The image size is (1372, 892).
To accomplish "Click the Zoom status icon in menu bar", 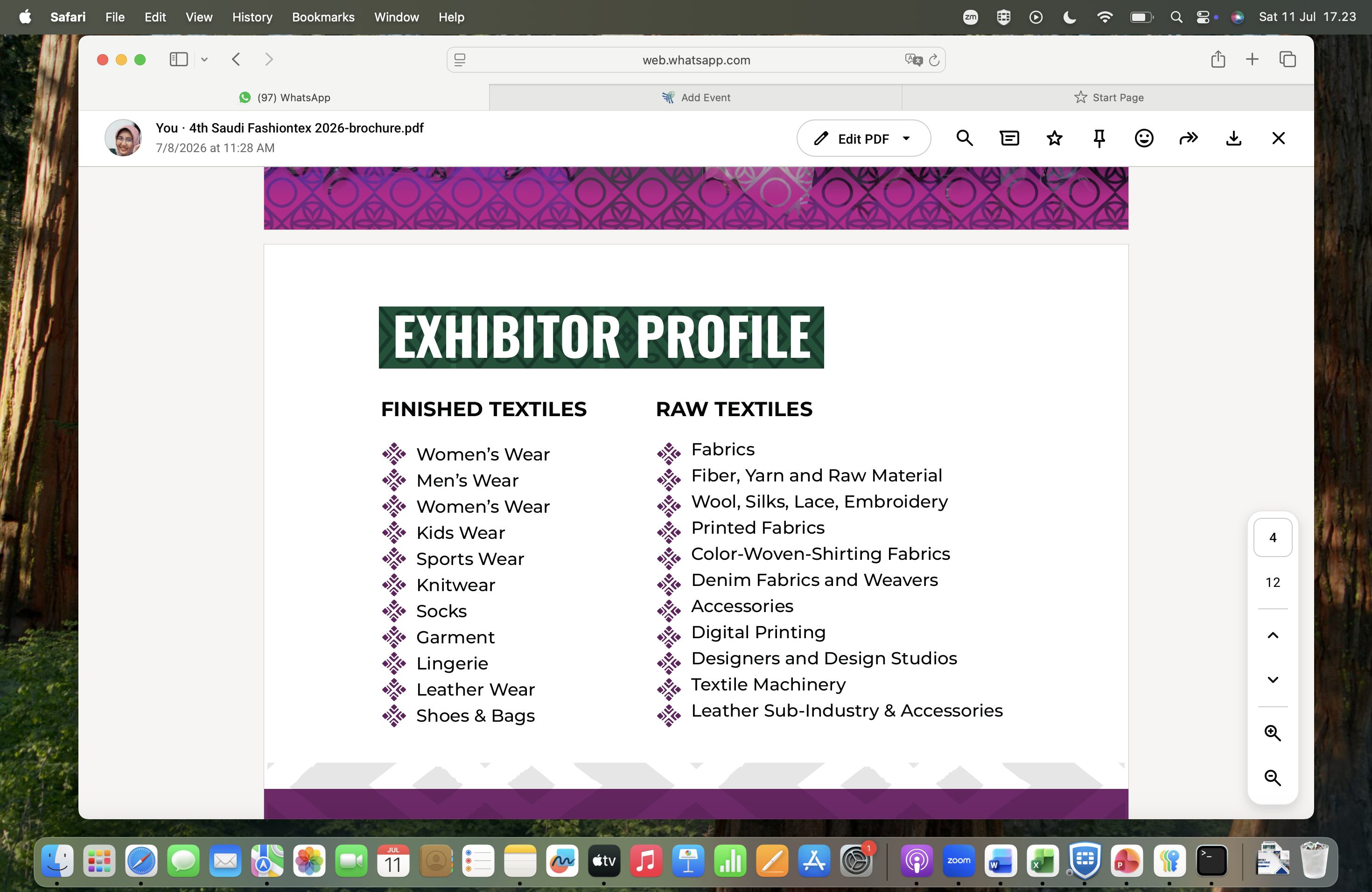I will pos(970,17).
